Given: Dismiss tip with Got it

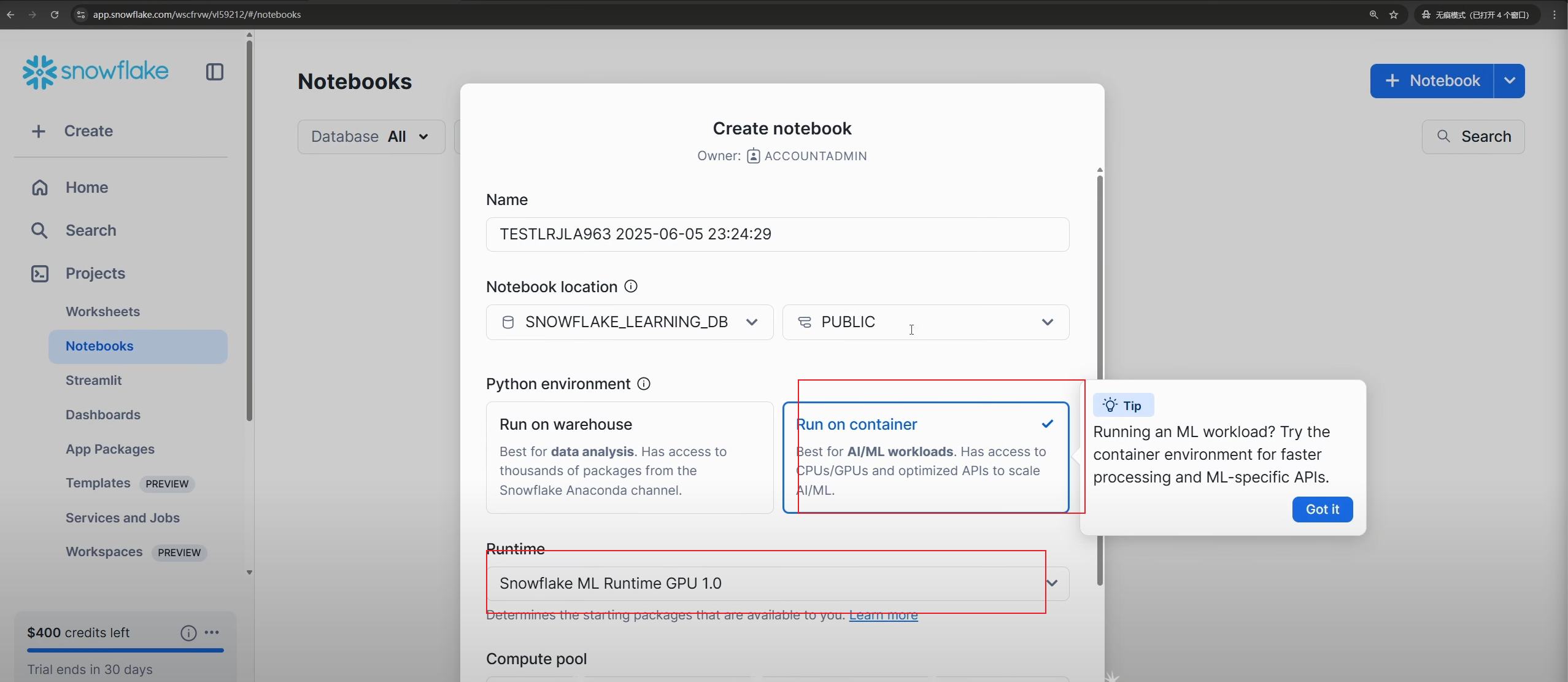Looking at the screenshot, I should click(x=1323, y=510).
